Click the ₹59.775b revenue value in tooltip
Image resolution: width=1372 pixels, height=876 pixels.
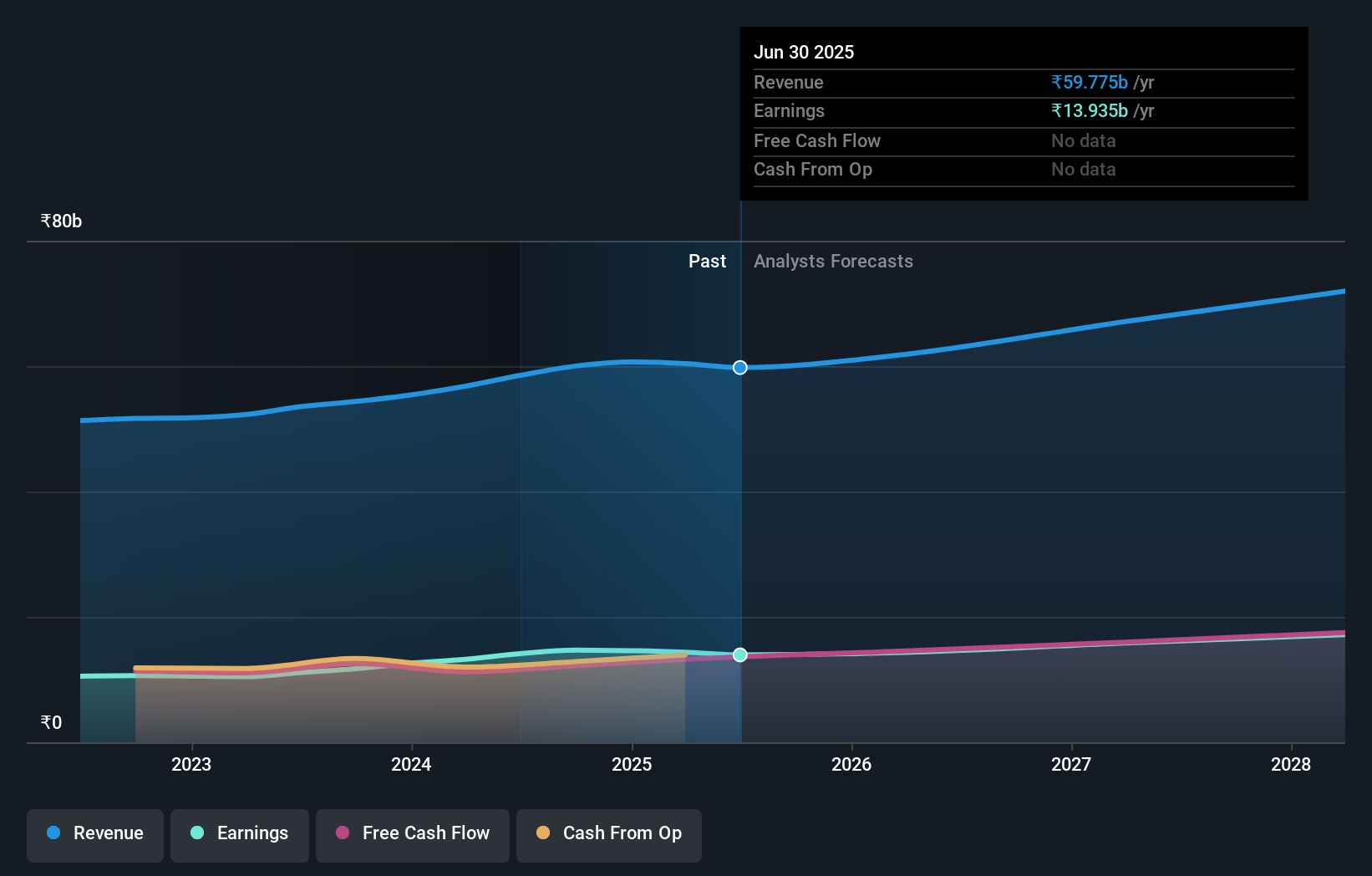point(1090,83)
